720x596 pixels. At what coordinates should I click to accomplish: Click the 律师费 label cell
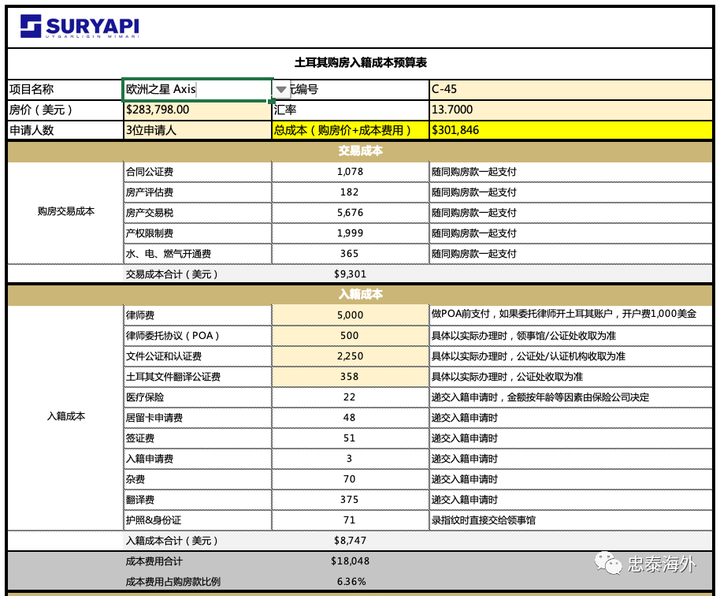[x=197, y=315]
